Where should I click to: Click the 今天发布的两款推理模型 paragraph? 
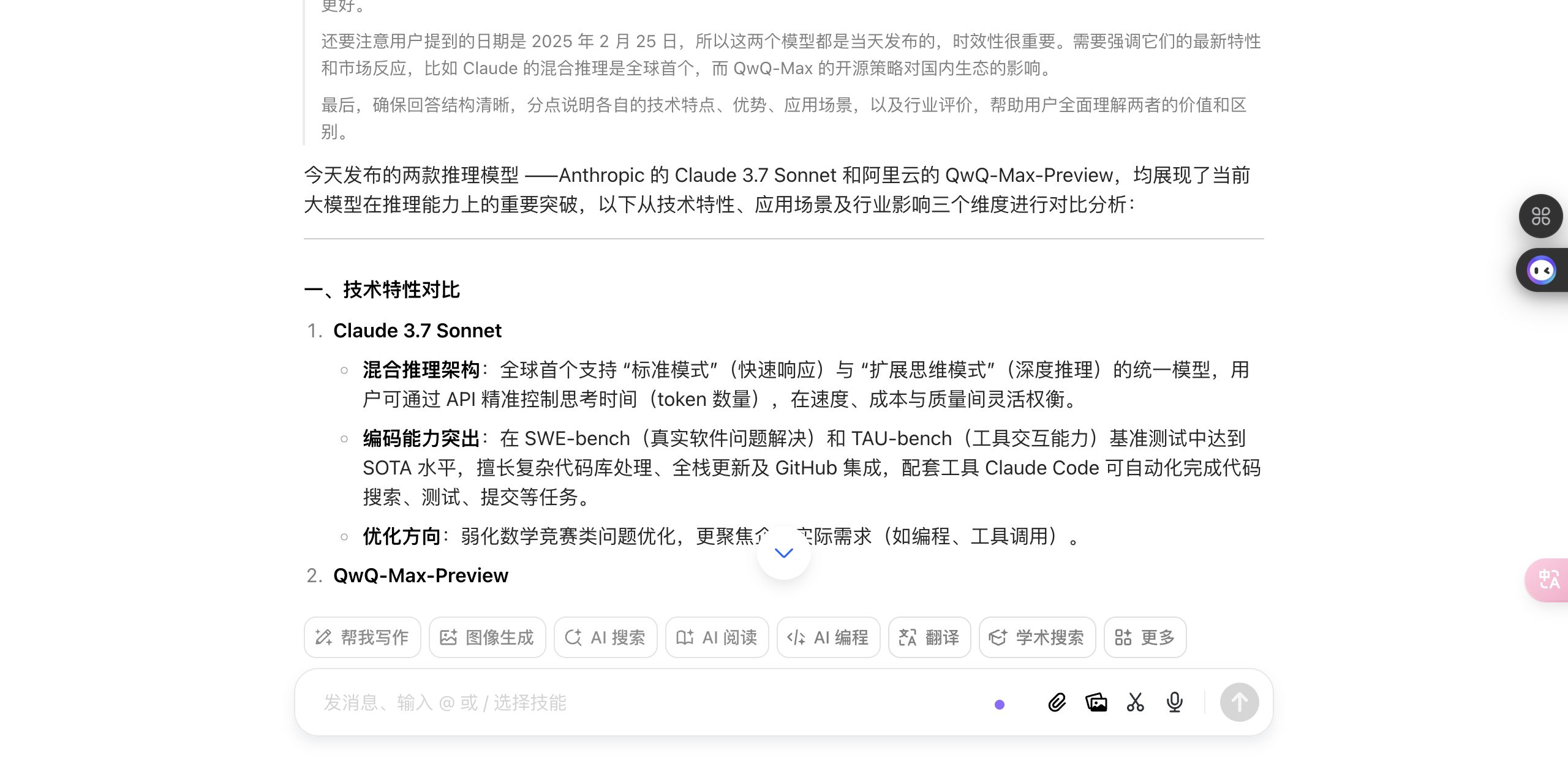coord(777,190)
